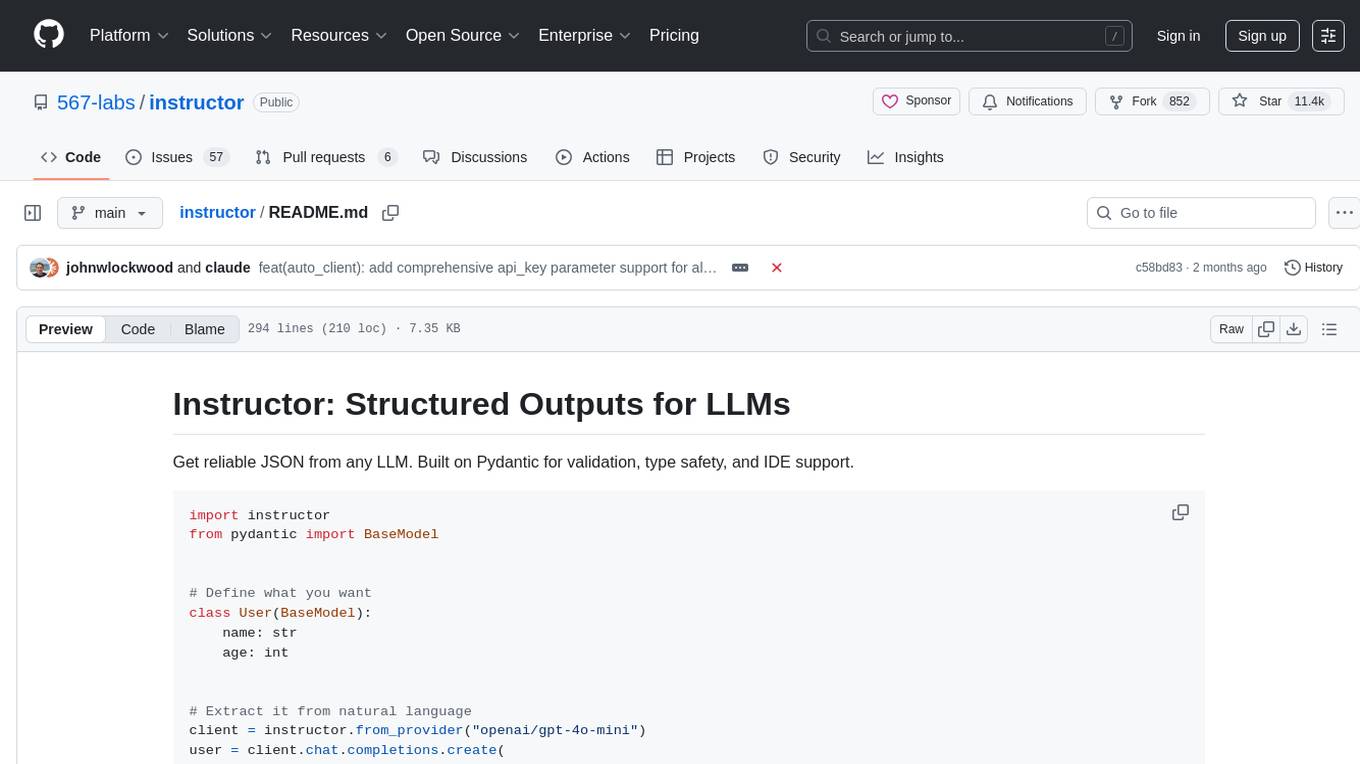
Task: Click the Issues count badge 57
Action: (x=215, y=157)
